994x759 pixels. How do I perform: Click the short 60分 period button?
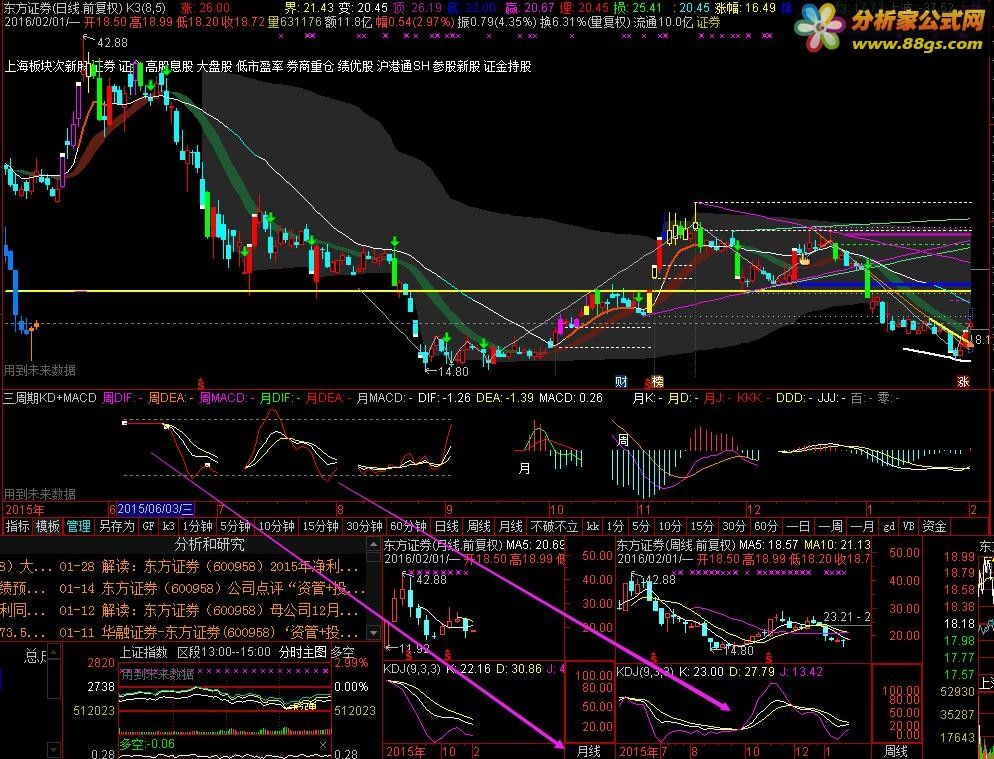(765, 526)
